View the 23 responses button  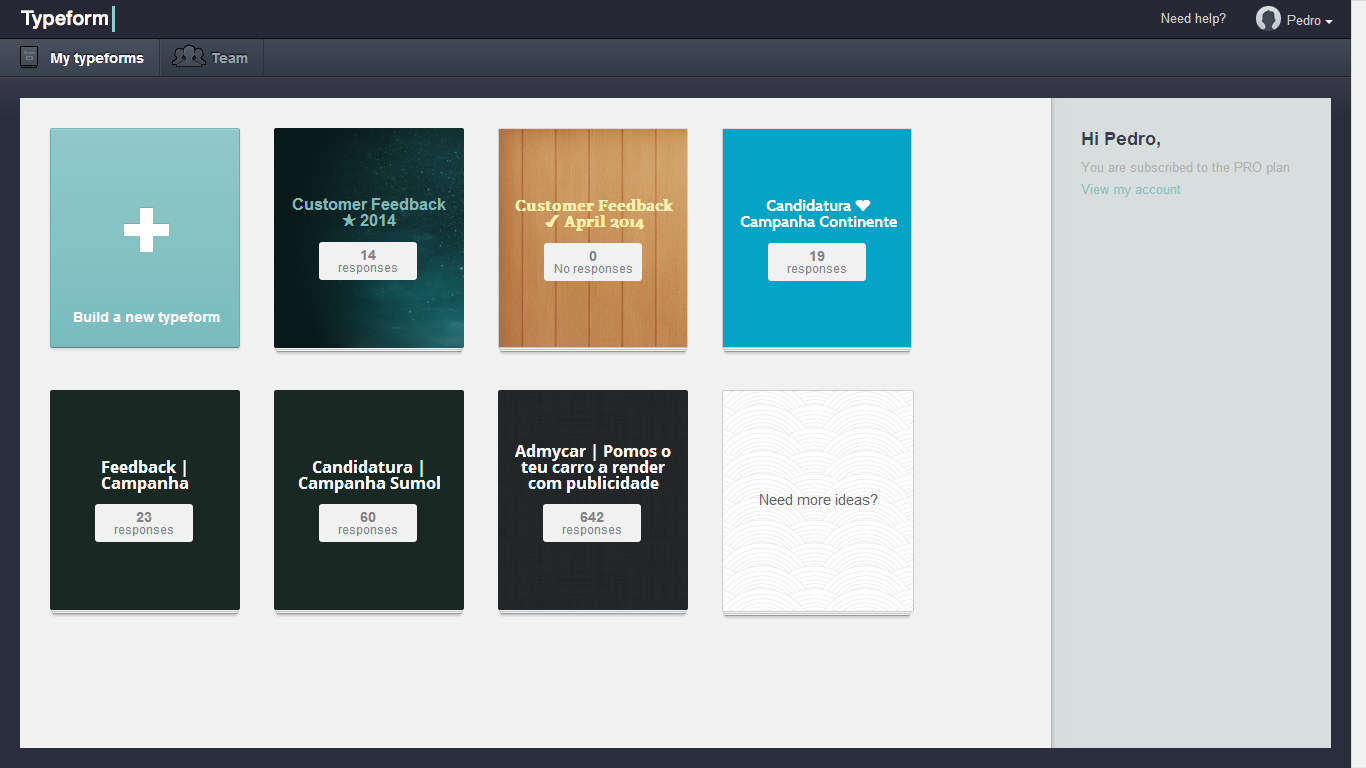(x=144, y=523)
